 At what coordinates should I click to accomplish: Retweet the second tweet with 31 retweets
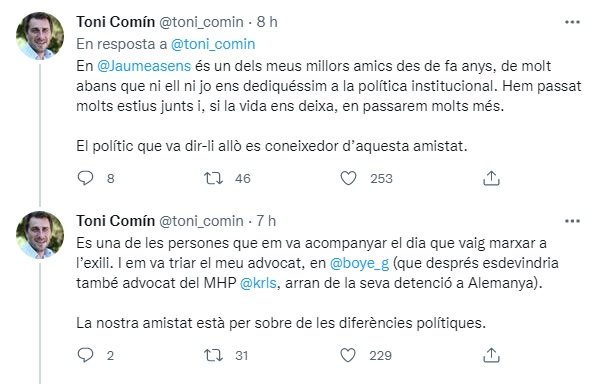213,355
